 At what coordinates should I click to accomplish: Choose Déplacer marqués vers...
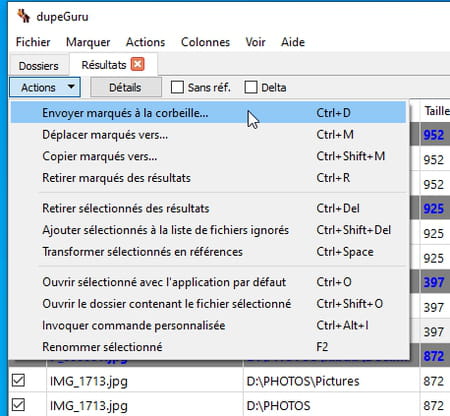[208, 135]
